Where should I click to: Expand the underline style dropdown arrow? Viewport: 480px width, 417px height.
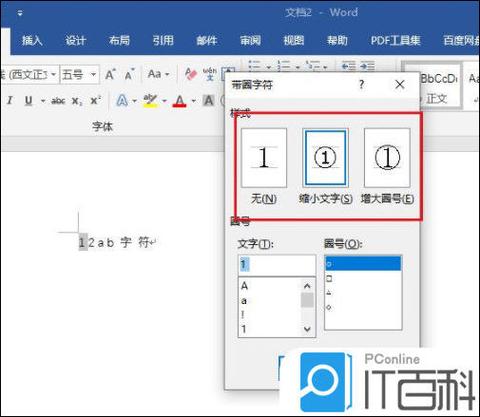(43, 100)
